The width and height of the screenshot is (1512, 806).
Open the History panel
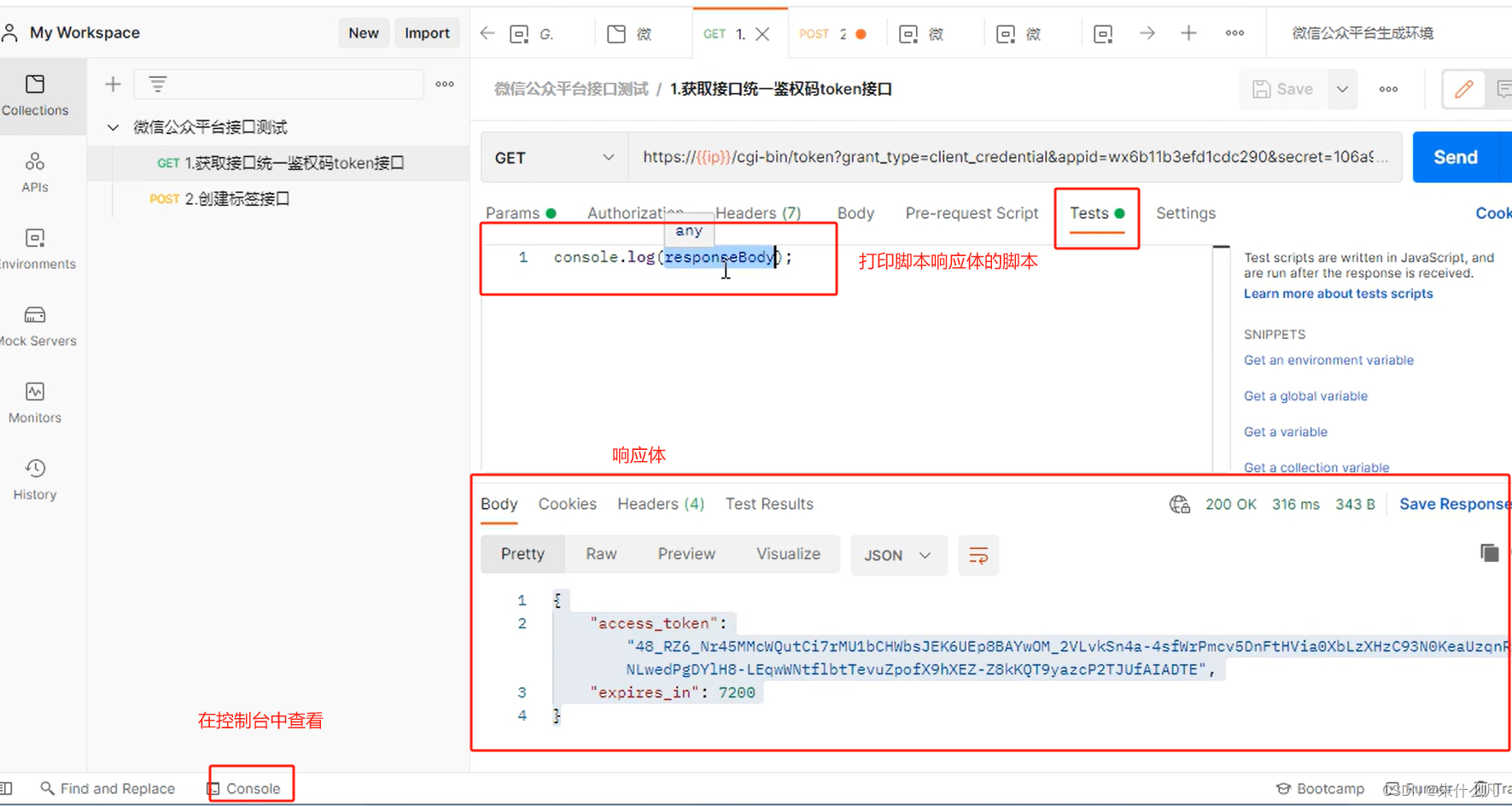[x=34, y=478]
